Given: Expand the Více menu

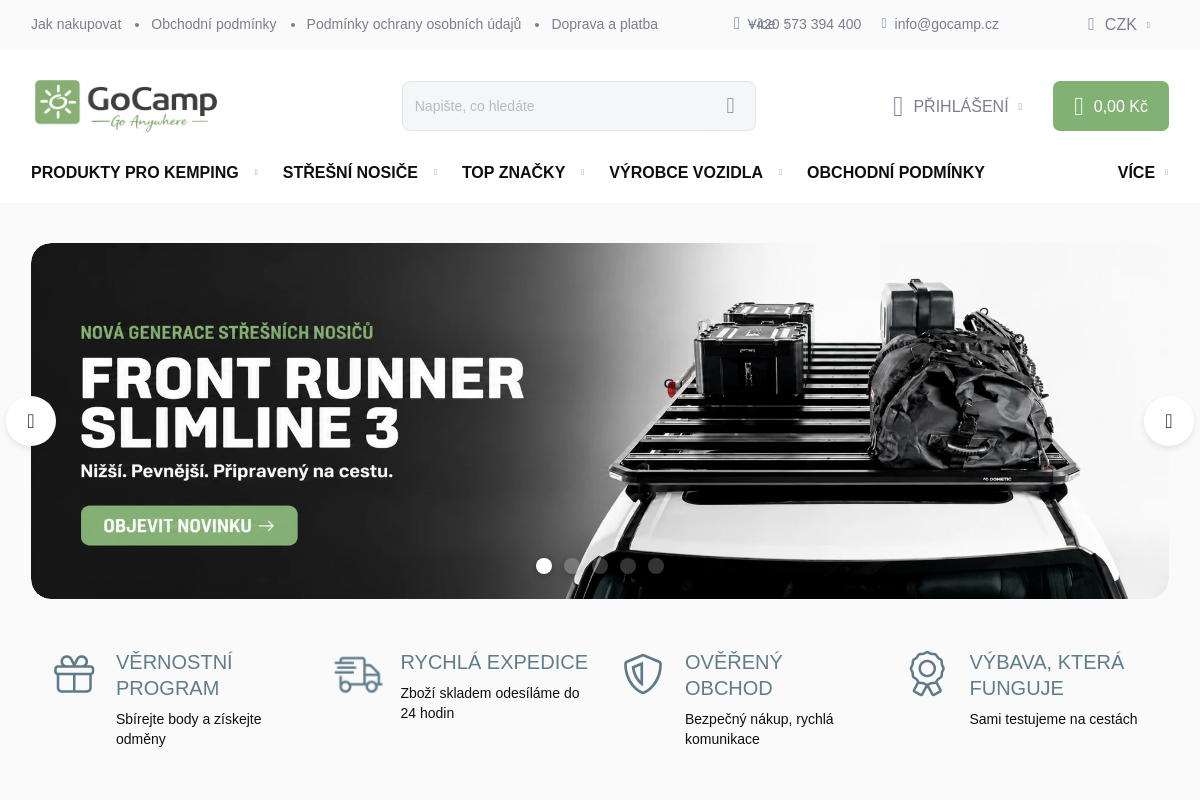Looking at the screenshot, I should click(x=1143, y=172).
